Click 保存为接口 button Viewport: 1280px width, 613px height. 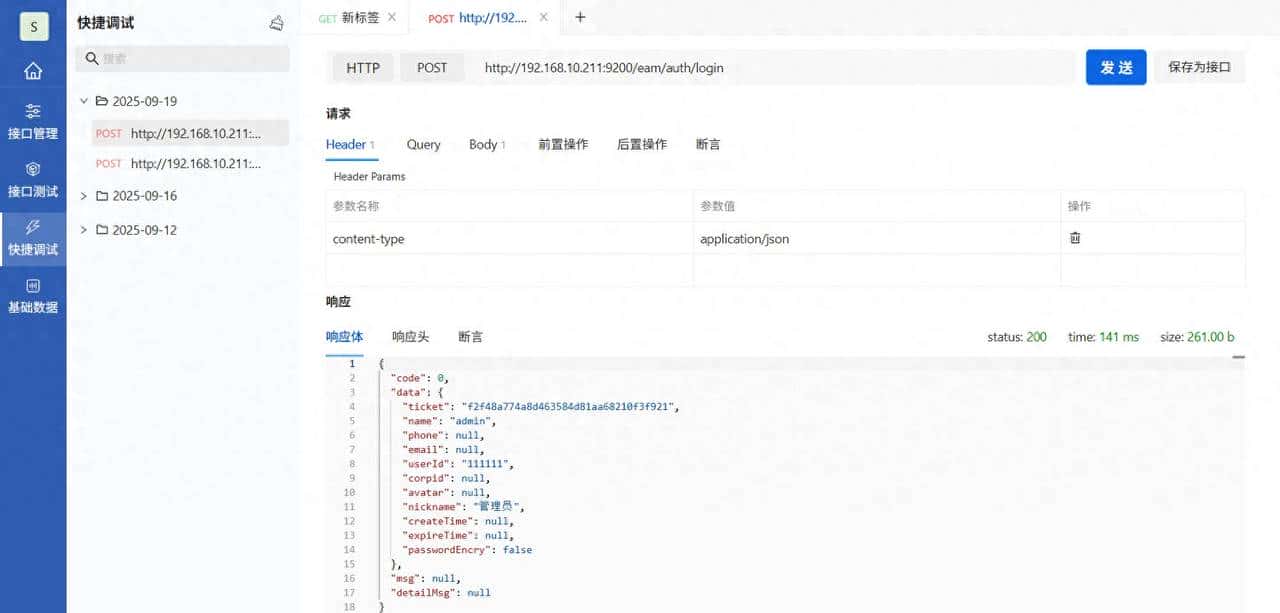click(x=1199, y=68)
